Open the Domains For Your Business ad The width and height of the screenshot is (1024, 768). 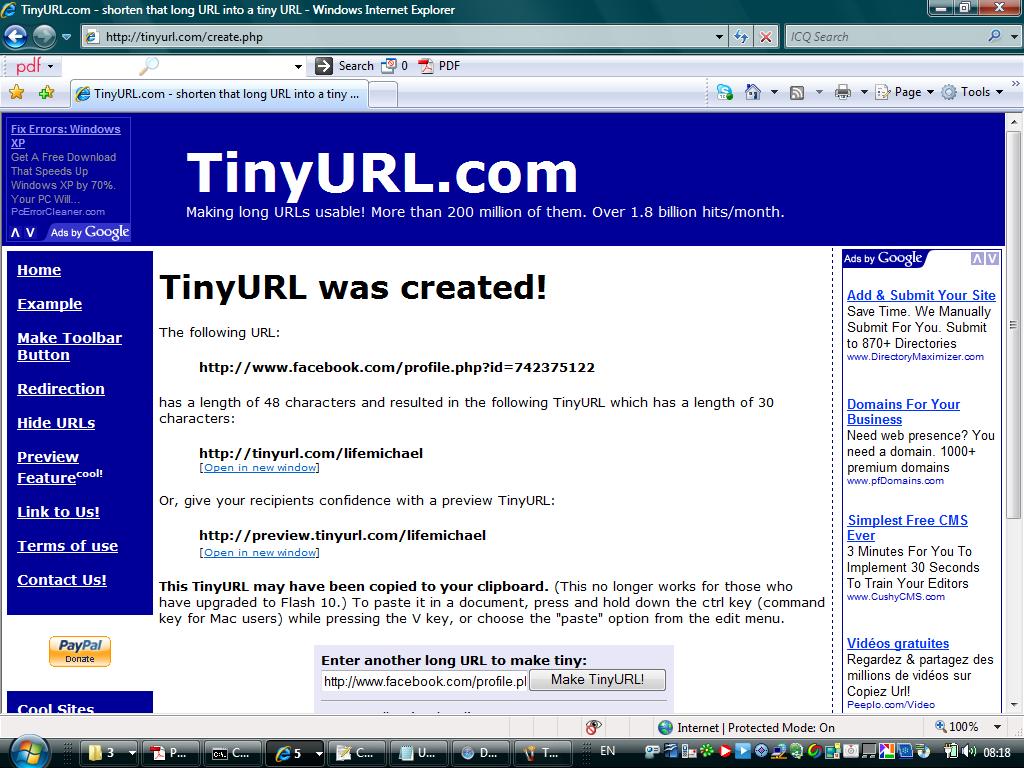pos(903,411)
